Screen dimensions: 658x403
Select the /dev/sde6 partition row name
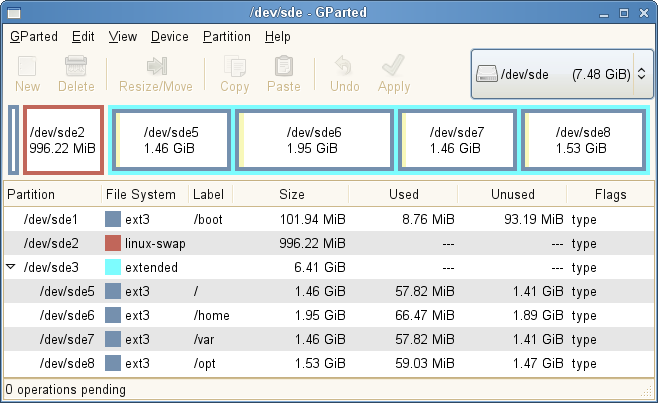click(67, 315)
